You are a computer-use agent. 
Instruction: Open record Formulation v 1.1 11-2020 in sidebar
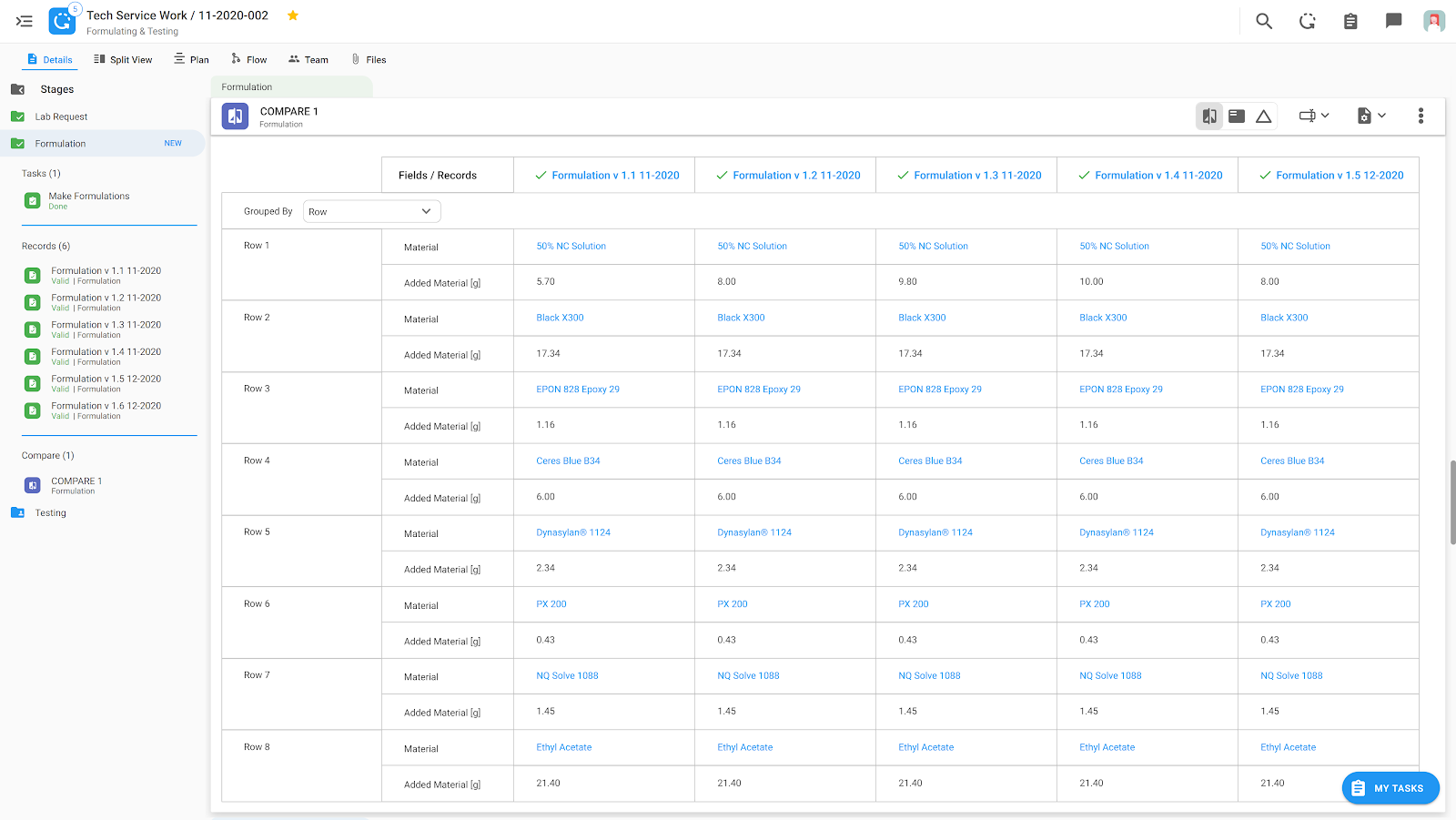pos(106,271)
